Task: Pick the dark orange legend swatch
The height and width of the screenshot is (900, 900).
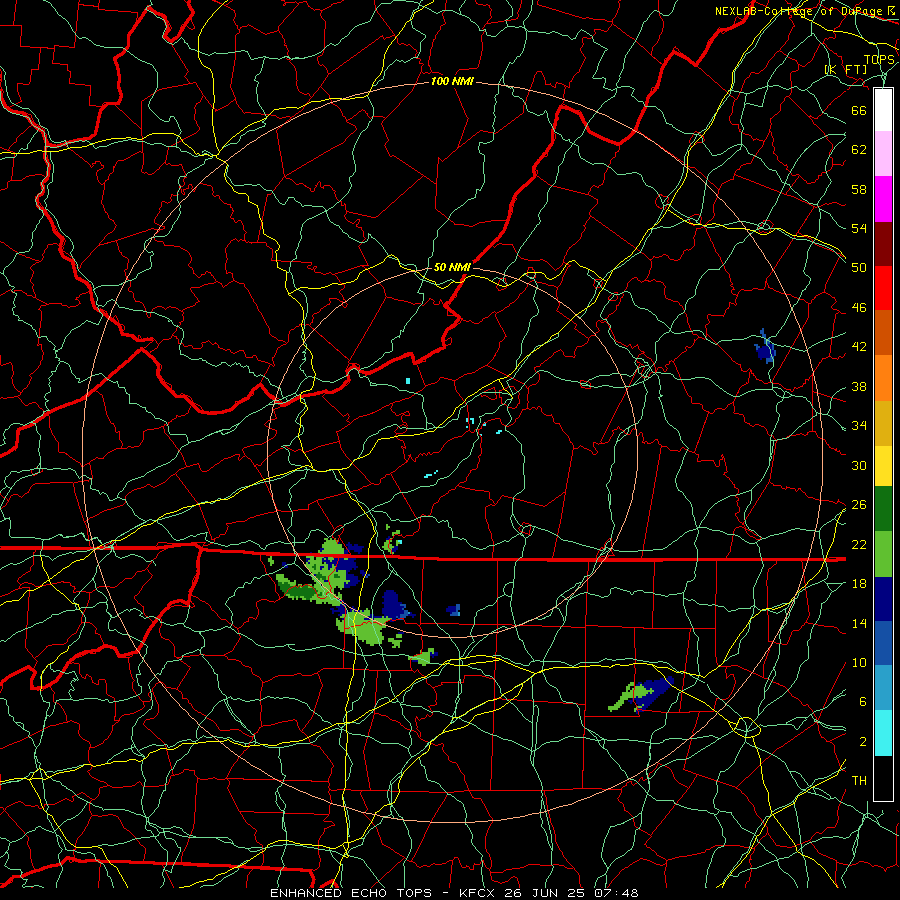Action: [883, 333]
